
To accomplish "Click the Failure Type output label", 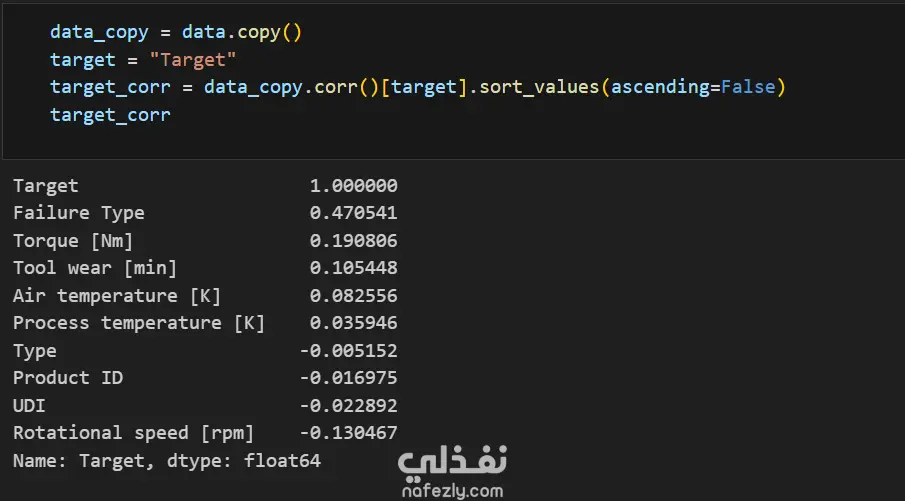I will coord(78,213).
